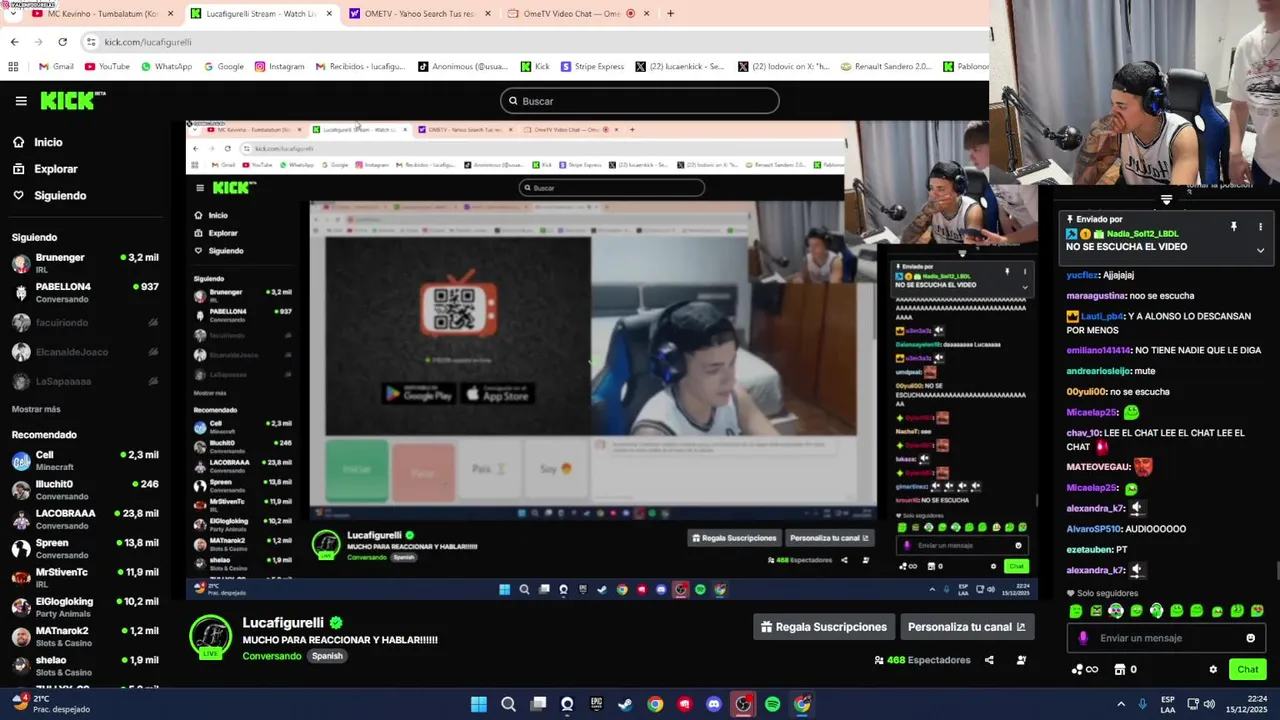
Task: Open LACOBRAAA recommended channel
Action: coord(85,519)
